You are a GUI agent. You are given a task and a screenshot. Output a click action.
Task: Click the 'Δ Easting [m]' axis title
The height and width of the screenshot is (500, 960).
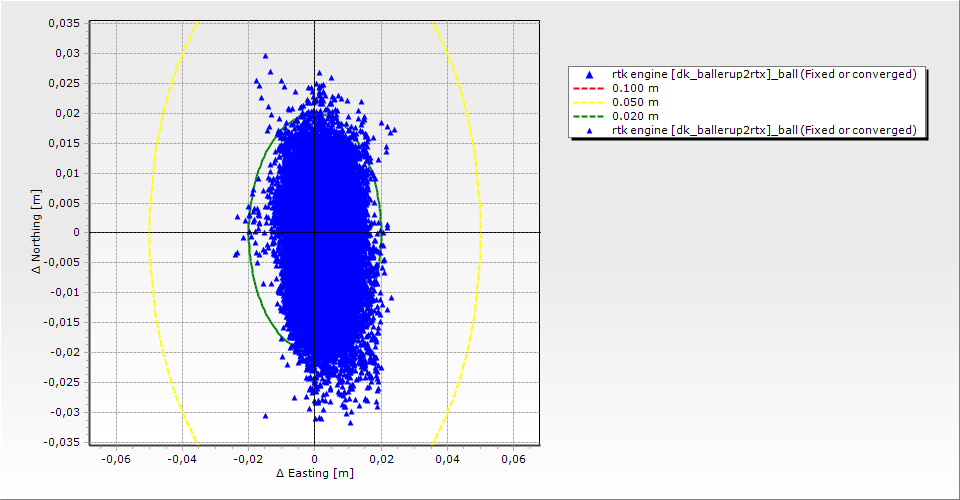click(315, 473)
